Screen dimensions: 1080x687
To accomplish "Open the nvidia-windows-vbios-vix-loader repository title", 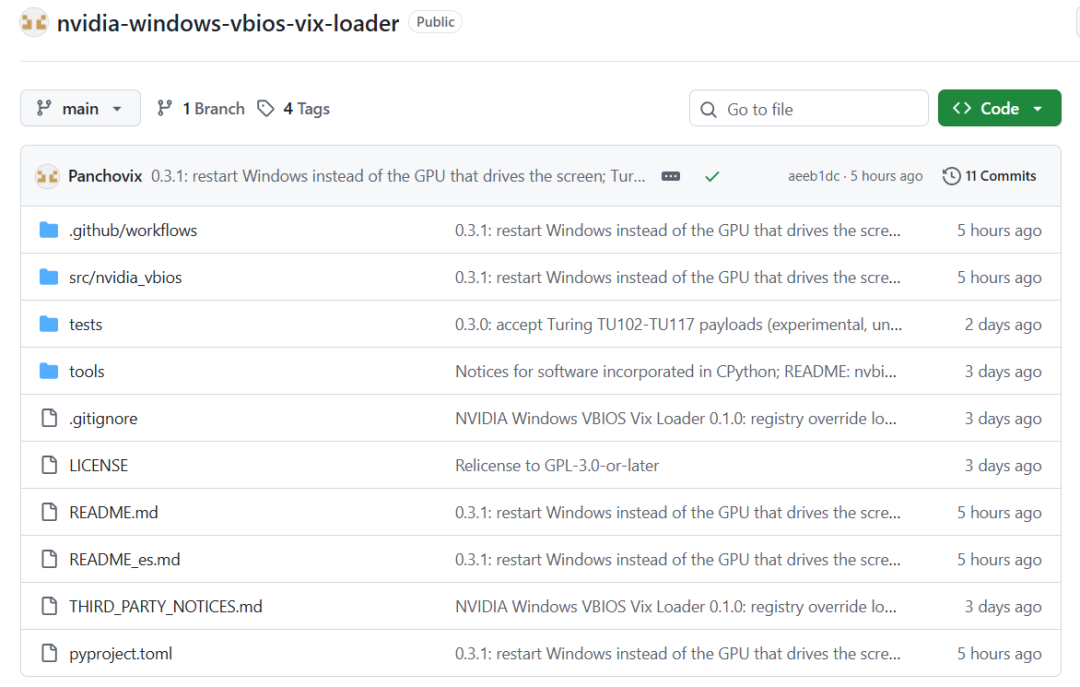I will [228, 23].
